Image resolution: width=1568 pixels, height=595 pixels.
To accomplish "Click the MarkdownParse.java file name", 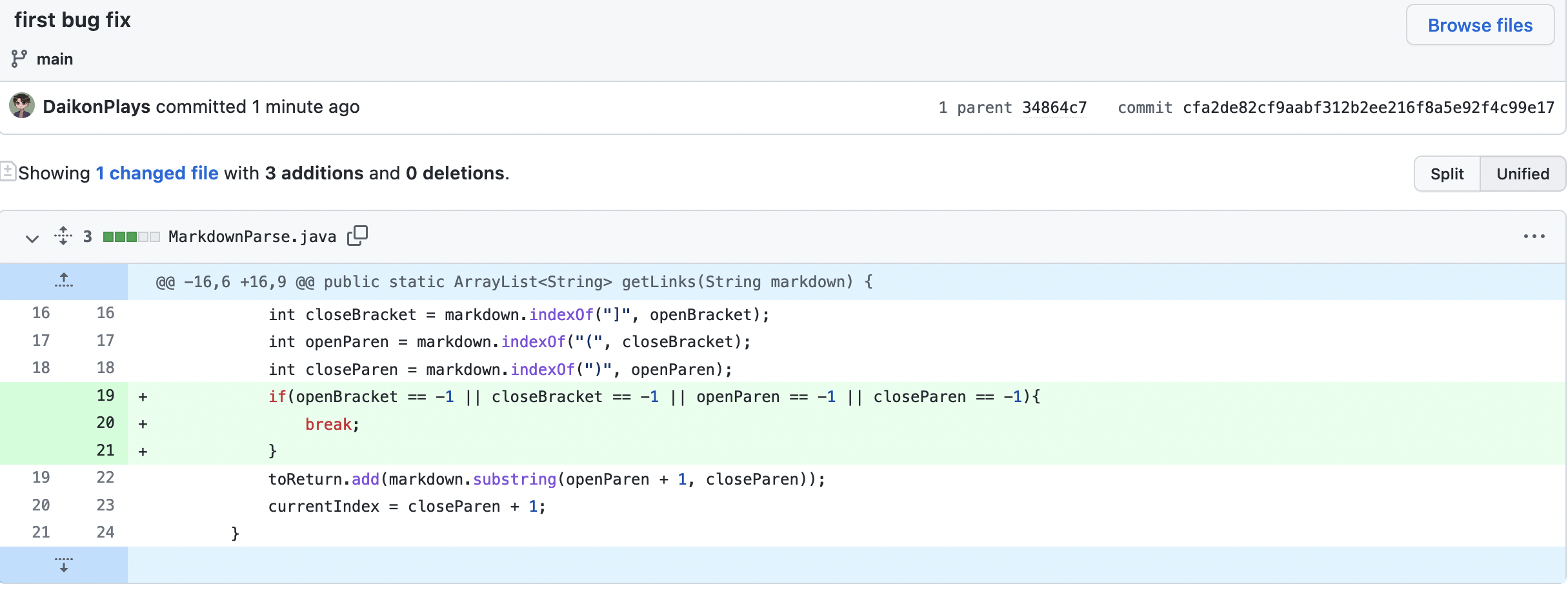I will click(252, 237).
